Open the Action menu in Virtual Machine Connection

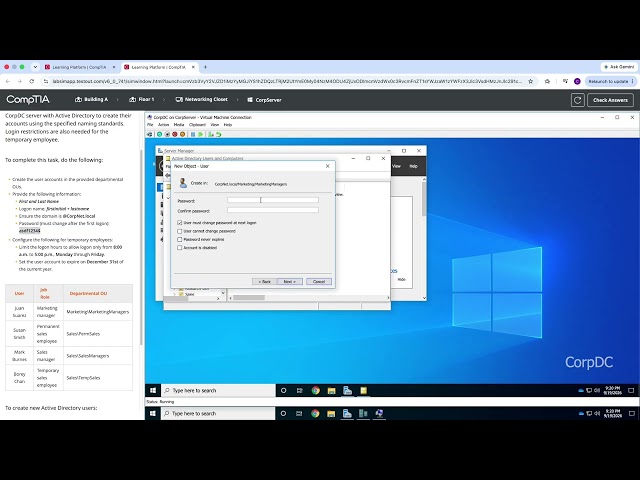163,125
